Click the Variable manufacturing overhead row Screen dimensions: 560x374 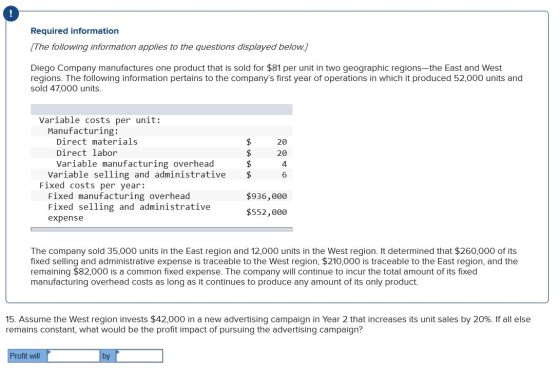[161, 164]
